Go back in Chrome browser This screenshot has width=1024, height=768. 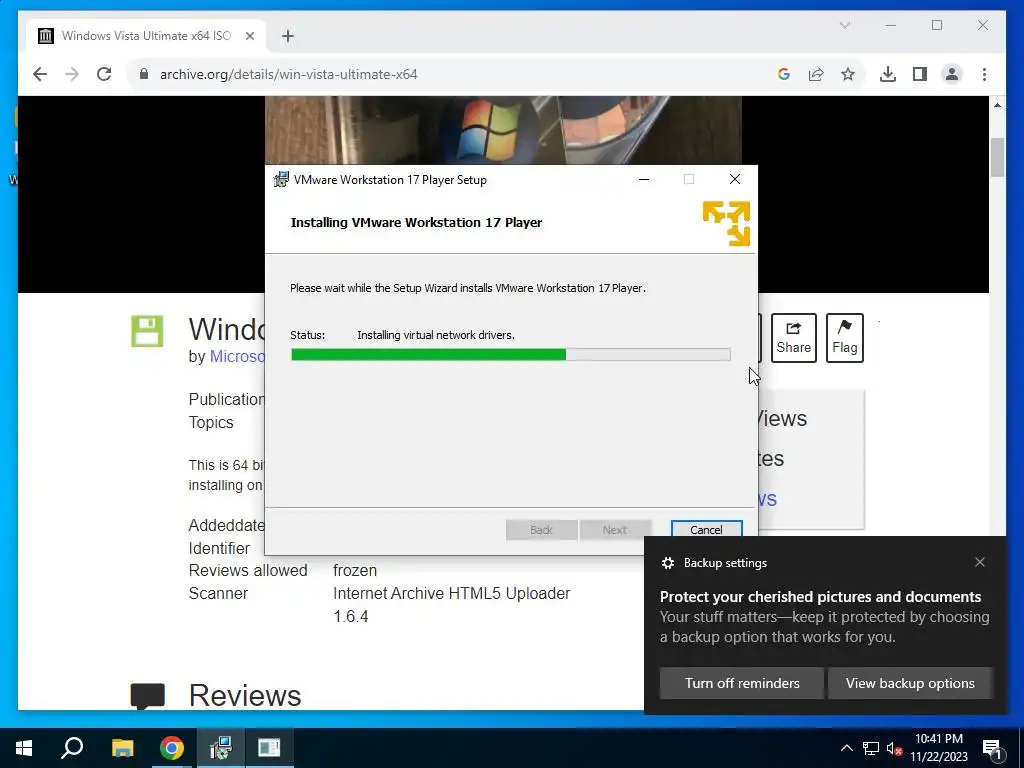point(40,74)
